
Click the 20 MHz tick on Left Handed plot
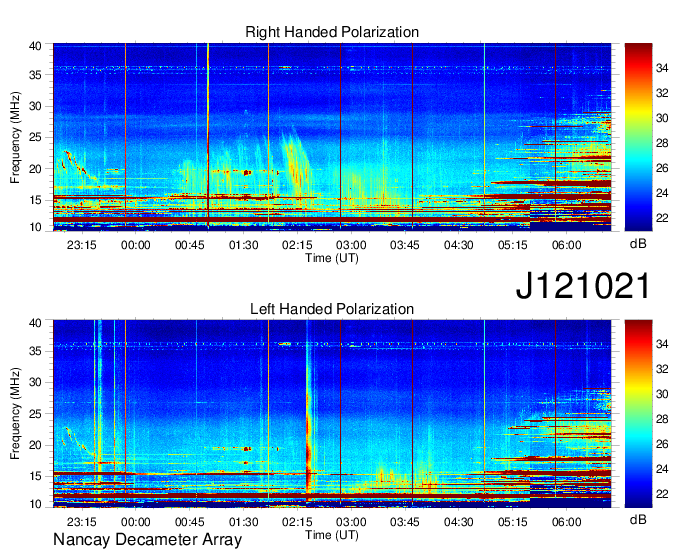[x=35, y=445]
